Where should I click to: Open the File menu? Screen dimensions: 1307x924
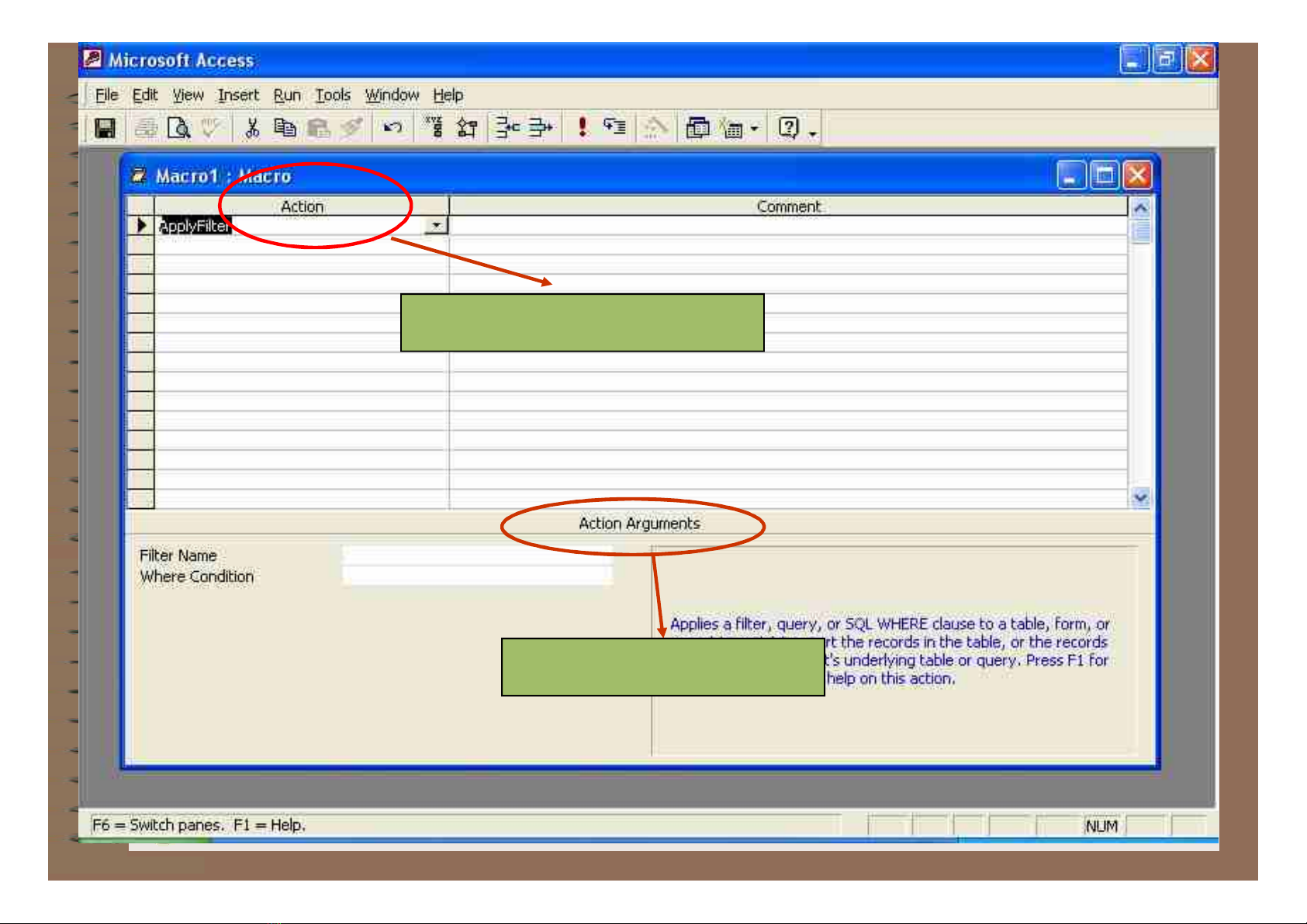pos(106,95)
